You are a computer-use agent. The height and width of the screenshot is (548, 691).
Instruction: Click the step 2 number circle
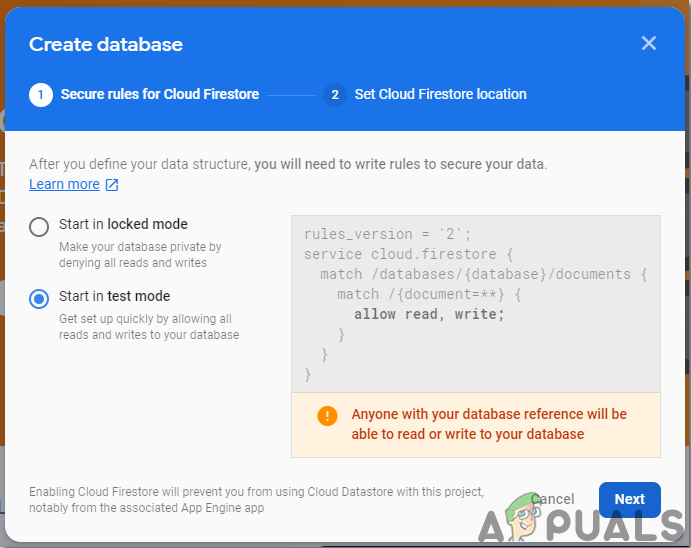[x=334, y=95]
